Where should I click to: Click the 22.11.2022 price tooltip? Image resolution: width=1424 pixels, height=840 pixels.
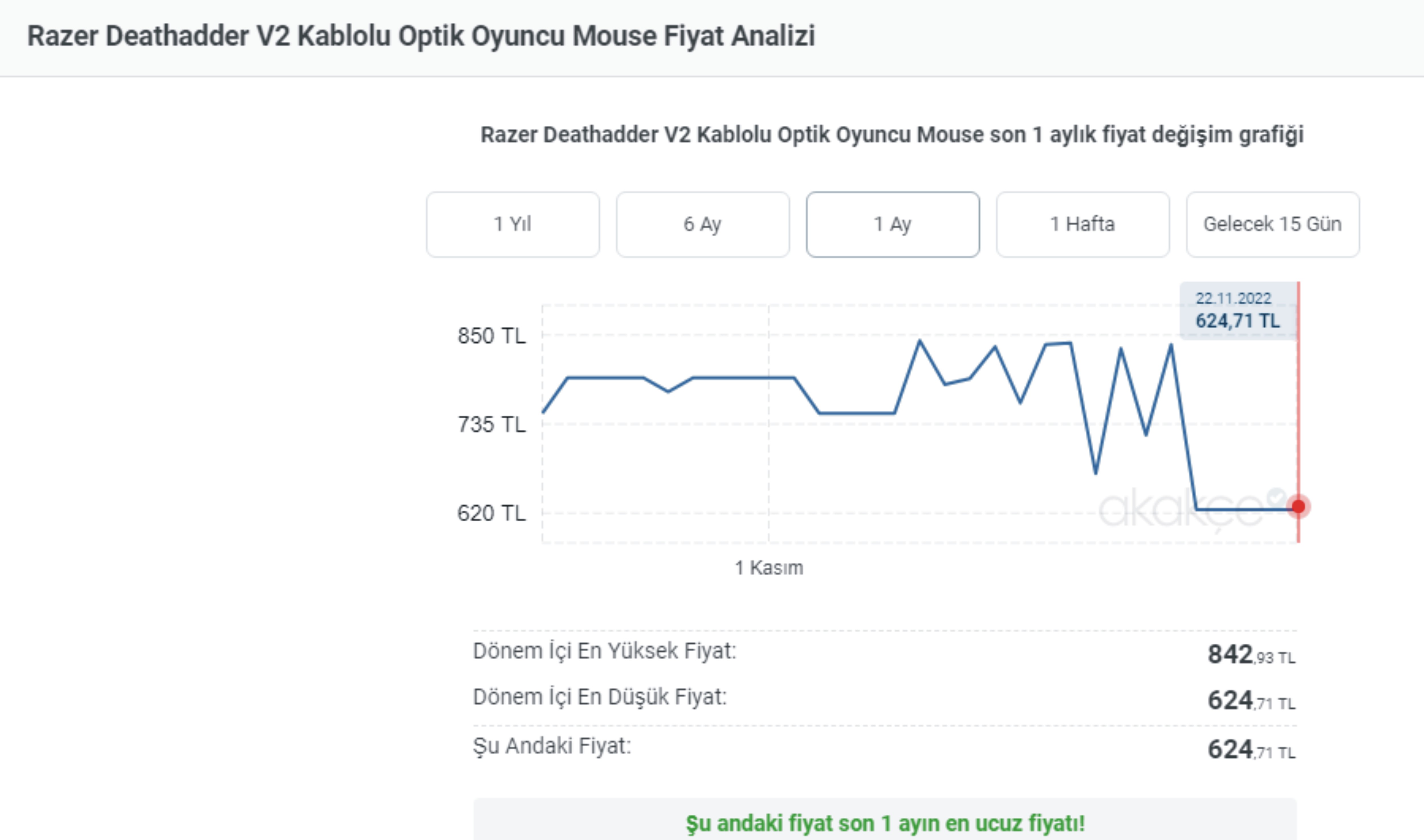1238,311
